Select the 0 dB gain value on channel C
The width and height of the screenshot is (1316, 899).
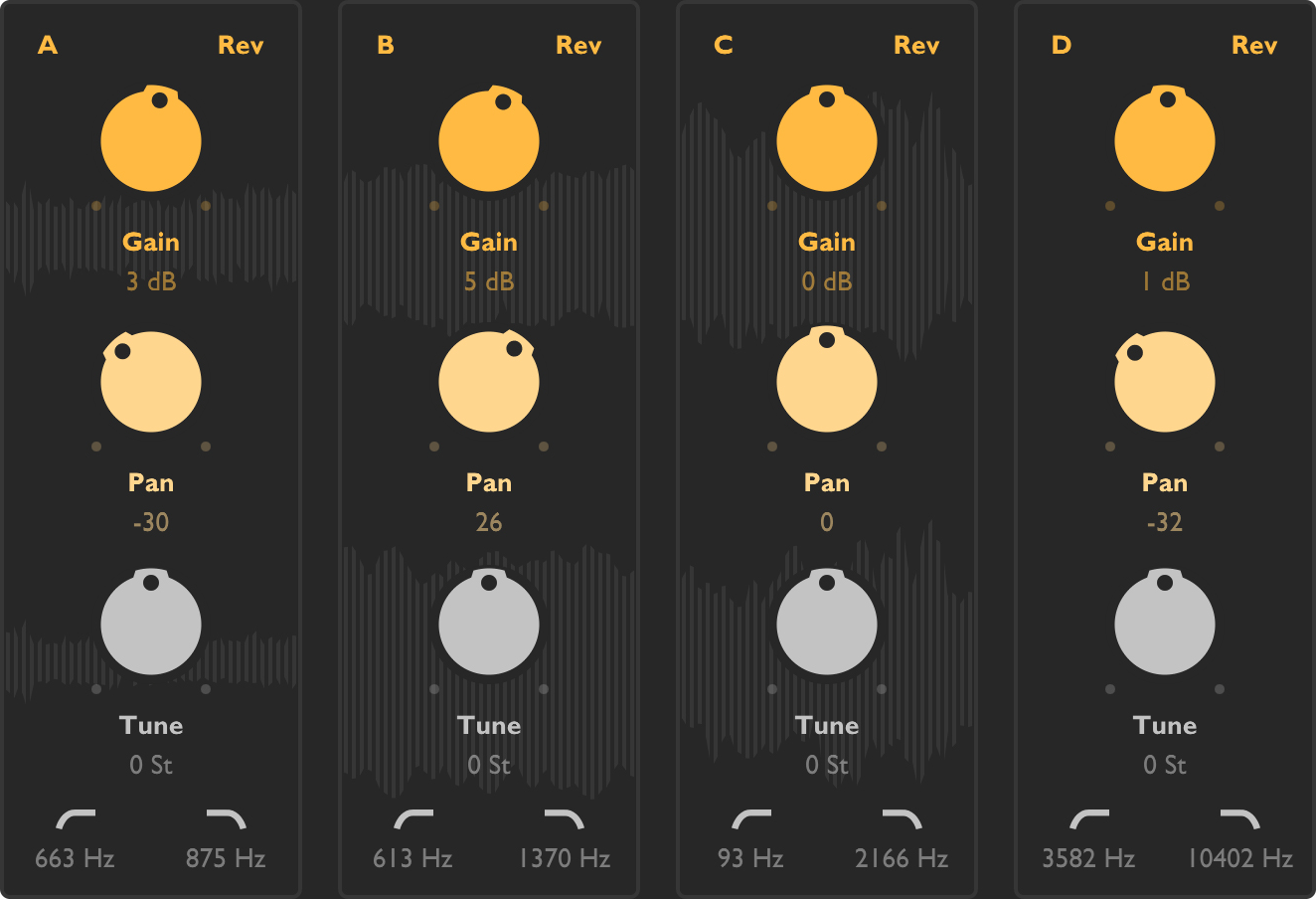827,282
